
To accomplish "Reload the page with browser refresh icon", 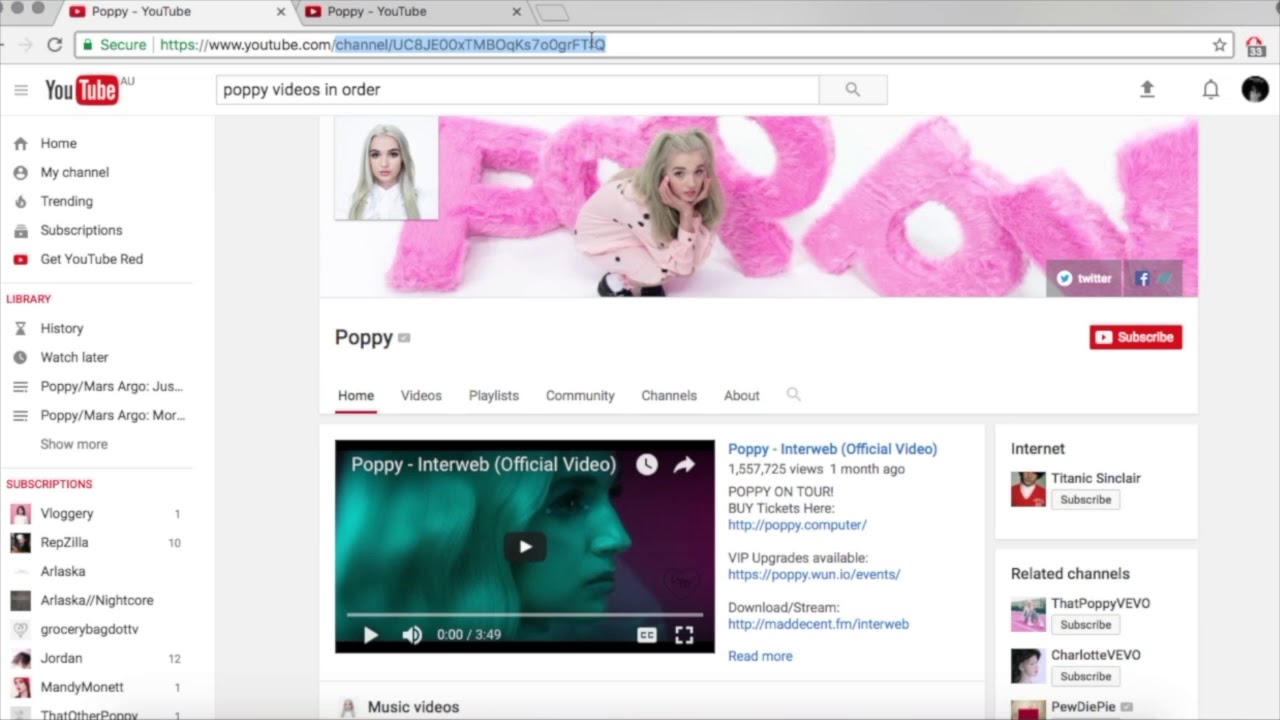I will 55,44.
